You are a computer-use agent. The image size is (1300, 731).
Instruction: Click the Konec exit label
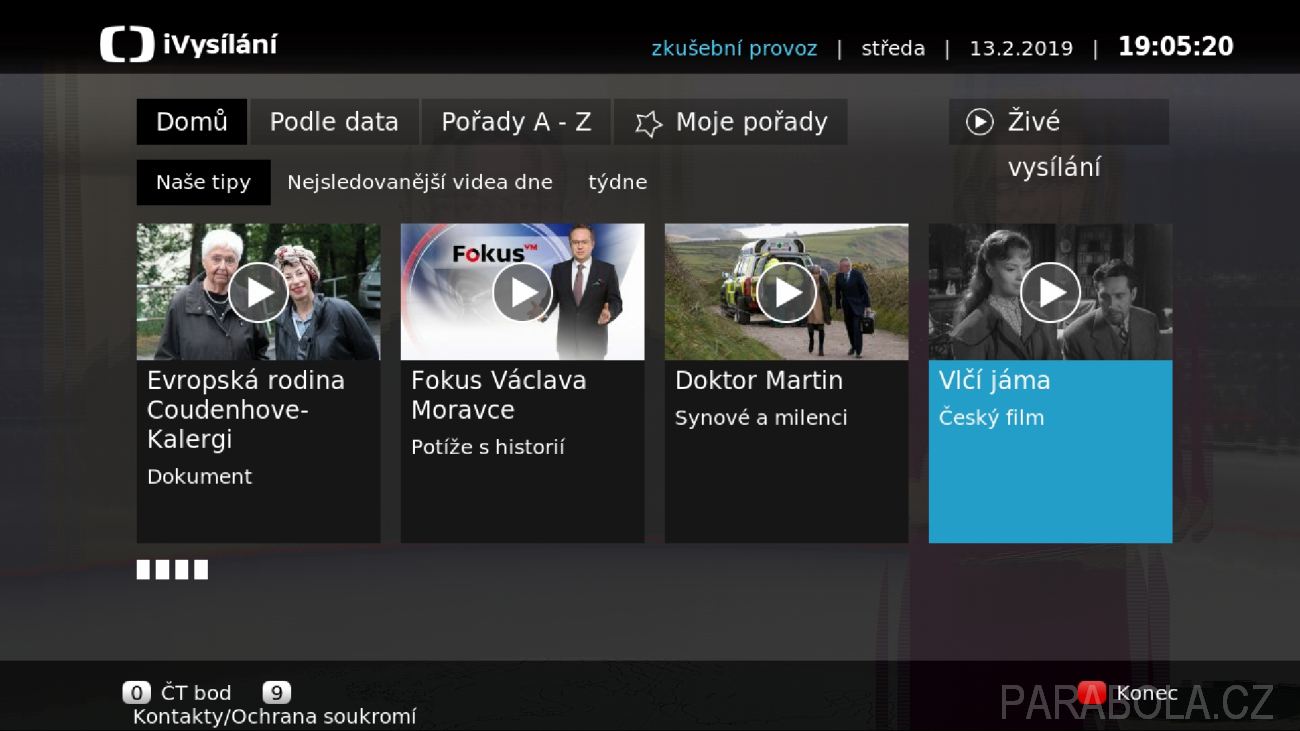coord(1147,693)
